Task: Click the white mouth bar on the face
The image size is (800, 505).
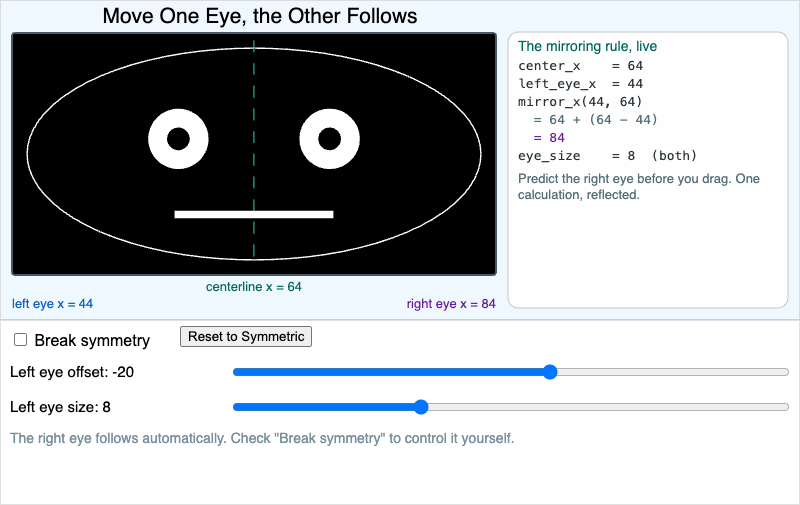Action: tap(254, 214)
